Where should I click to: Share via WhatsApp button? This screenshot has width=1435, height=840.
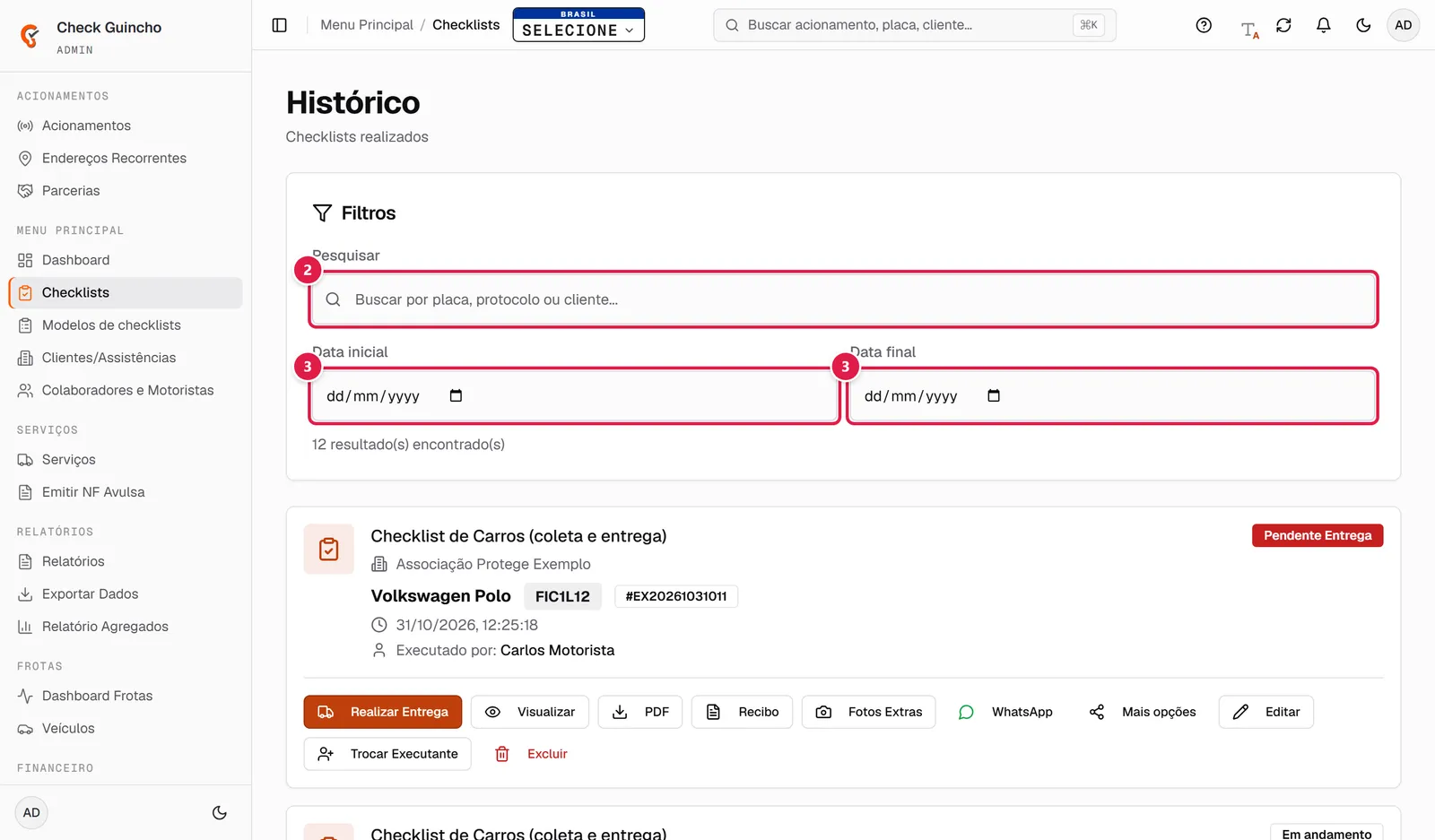pos(1005,712)
